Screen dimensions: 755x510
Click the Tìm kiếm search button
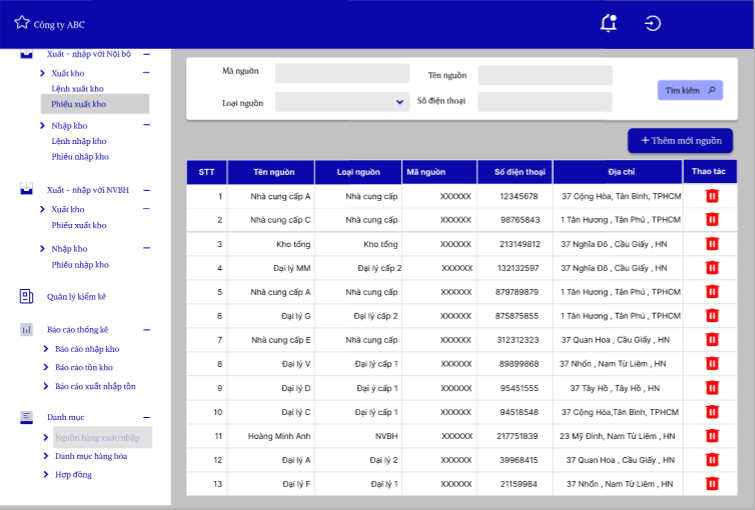(x=690, y=90)
